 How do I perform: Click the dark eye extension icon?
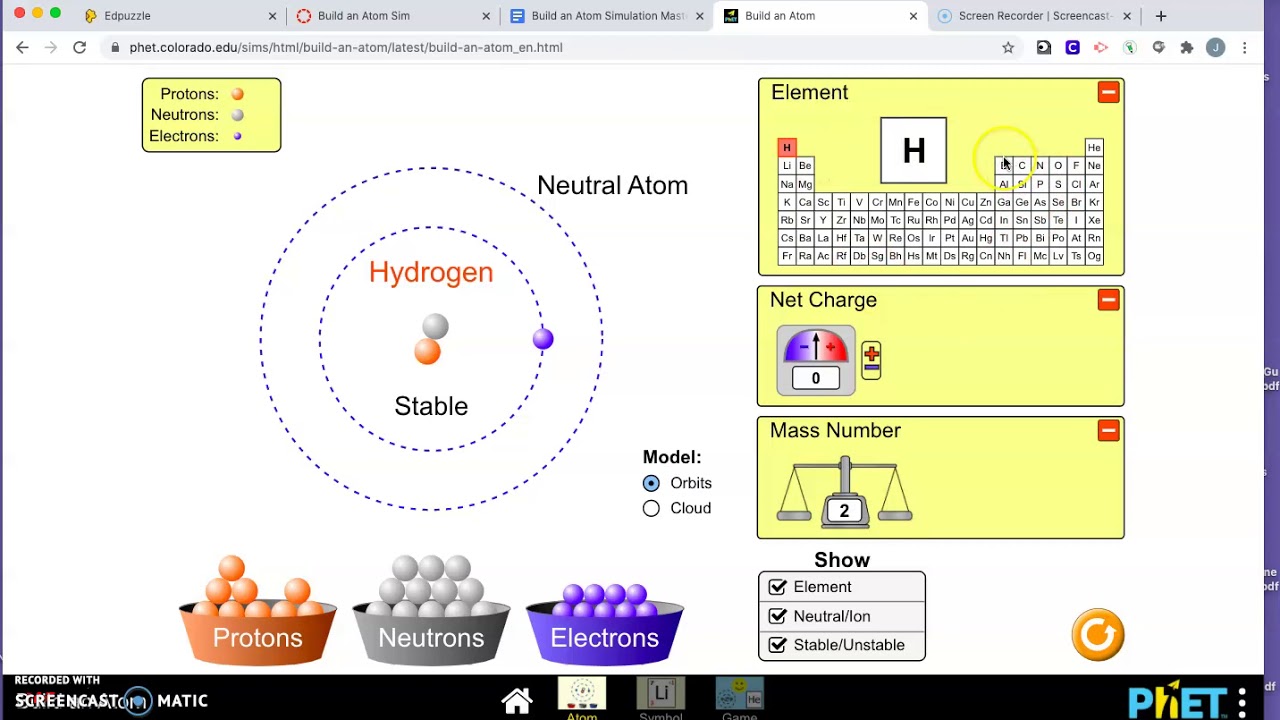[1044, 47]
